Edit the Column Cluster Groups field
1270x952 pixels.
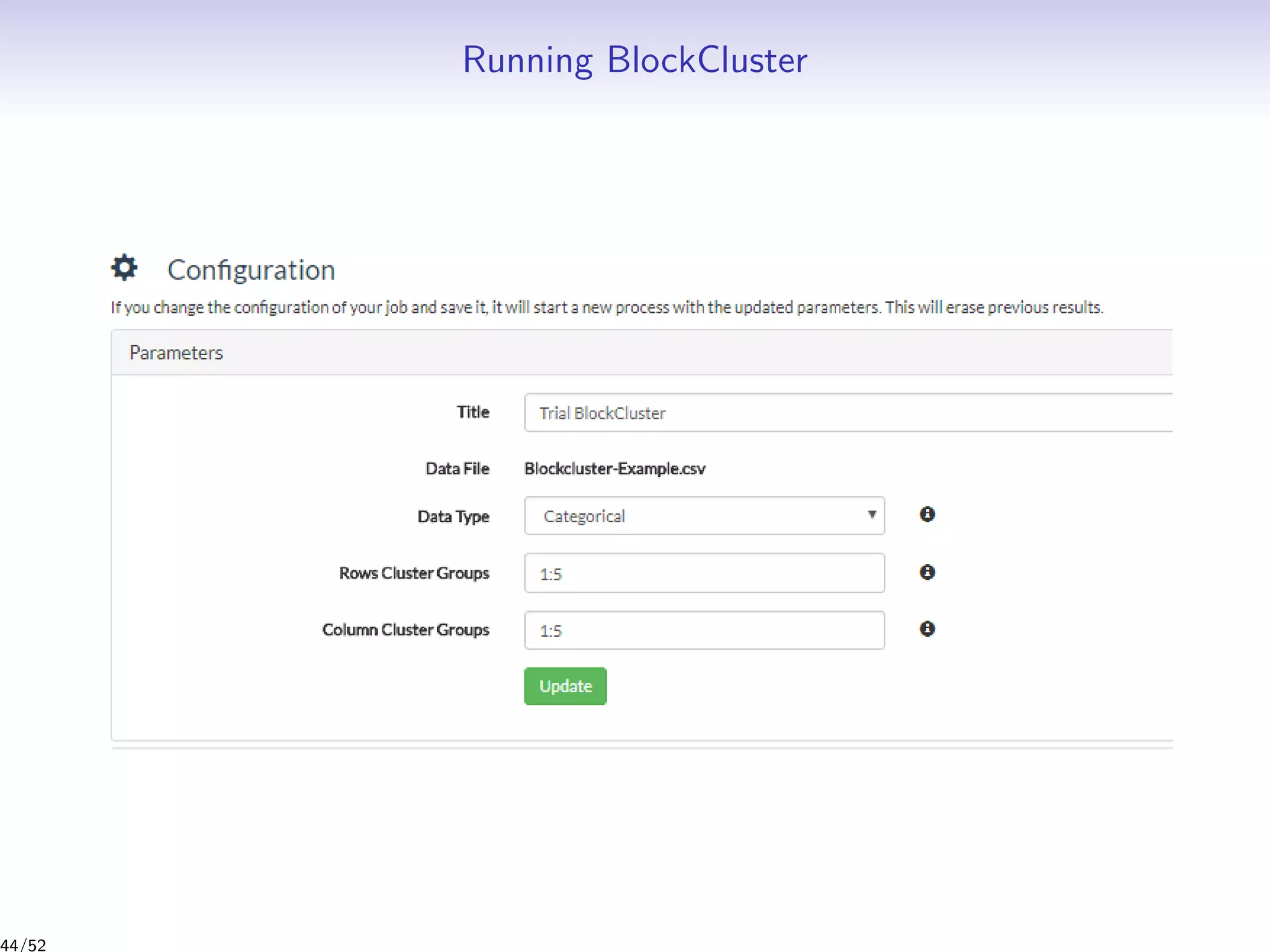[704, 630]
